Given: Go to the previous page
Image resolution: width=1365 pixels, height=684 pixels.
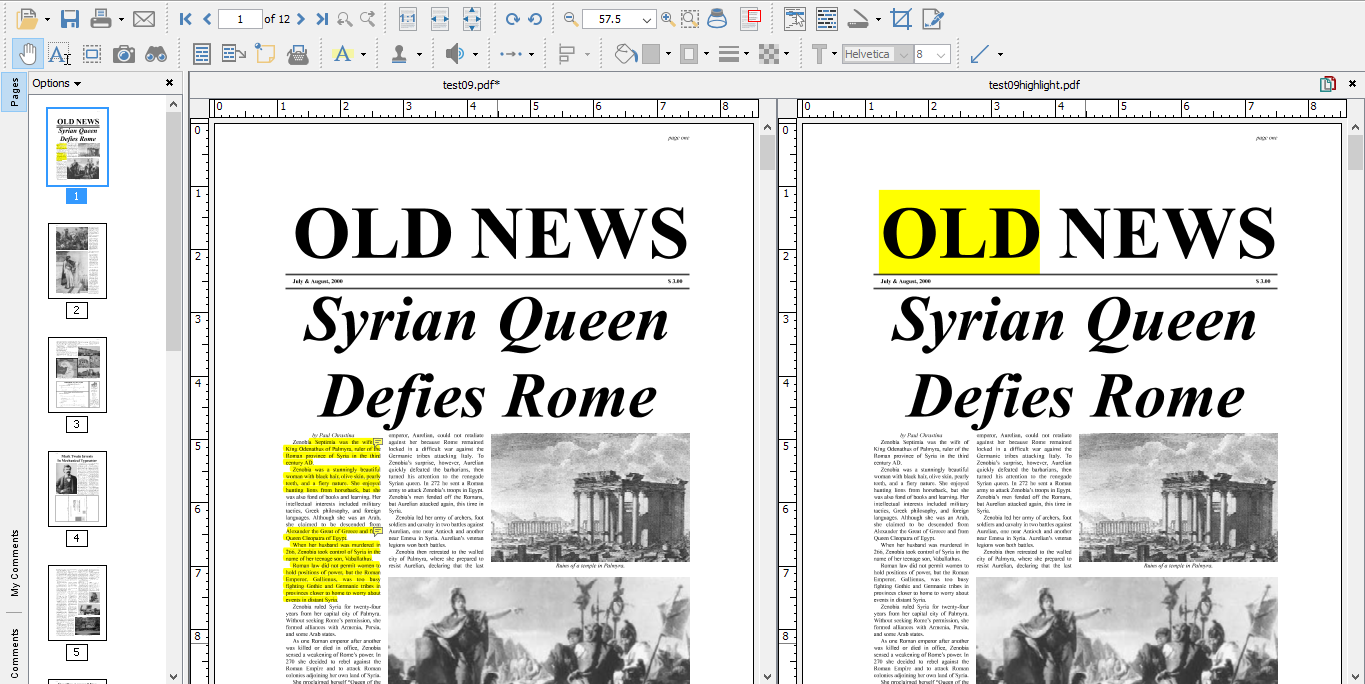Looking at the screenshot, I should pyautogui.click(x=207, y=19).
